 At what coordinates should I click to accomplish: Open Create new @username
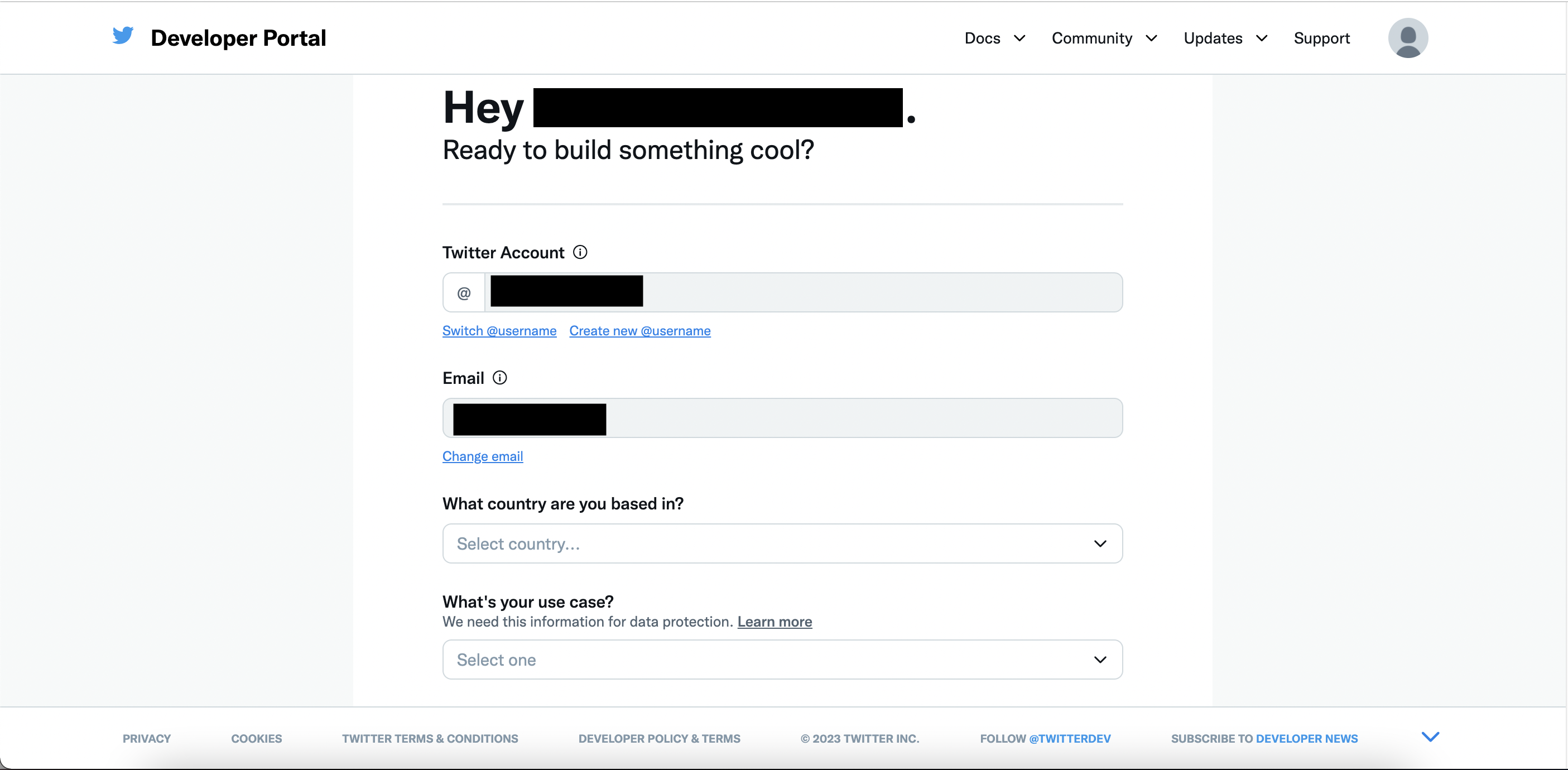639,330
